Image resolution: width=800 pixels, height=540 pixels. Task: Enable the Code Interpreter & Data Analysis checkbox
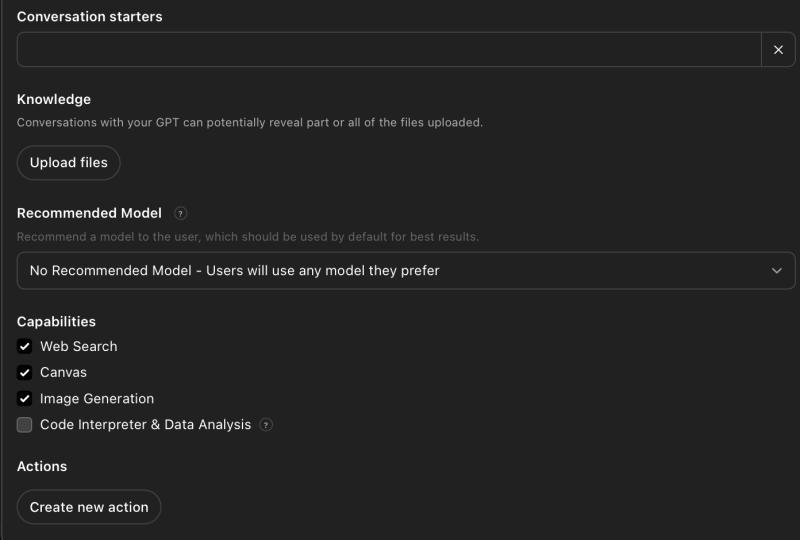(25, 425)
